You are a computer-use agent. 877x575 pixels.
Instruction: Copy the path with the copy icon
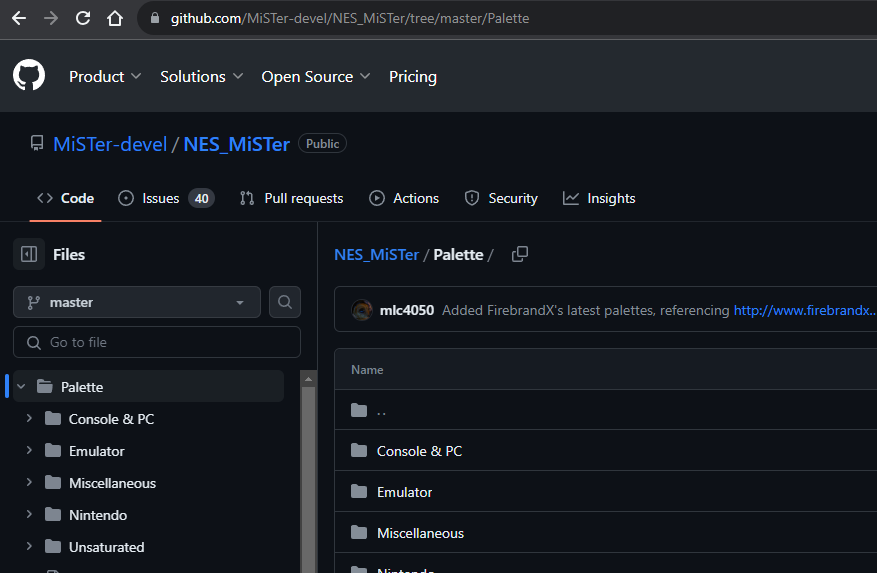click(520, 254)
